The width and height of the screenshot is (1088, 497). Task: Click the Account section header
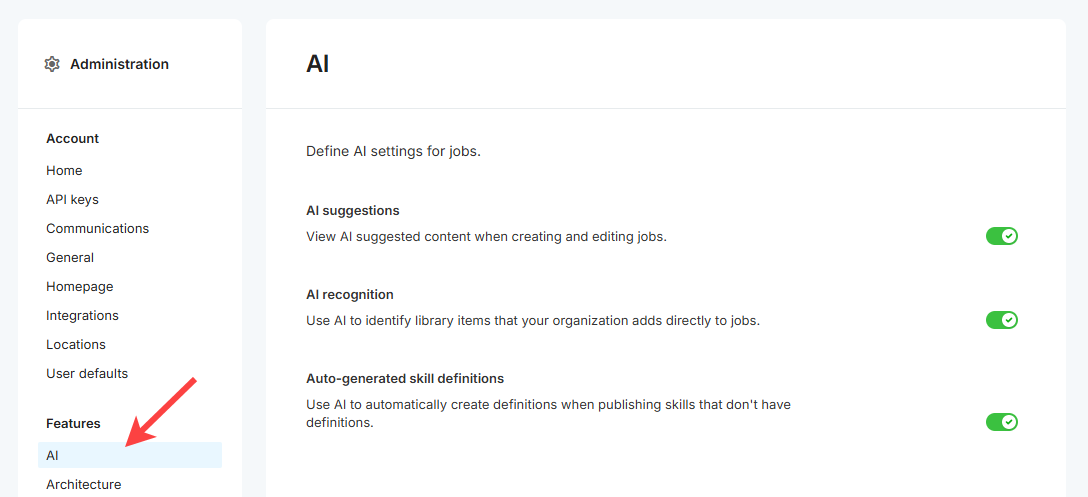coord(72,139)
